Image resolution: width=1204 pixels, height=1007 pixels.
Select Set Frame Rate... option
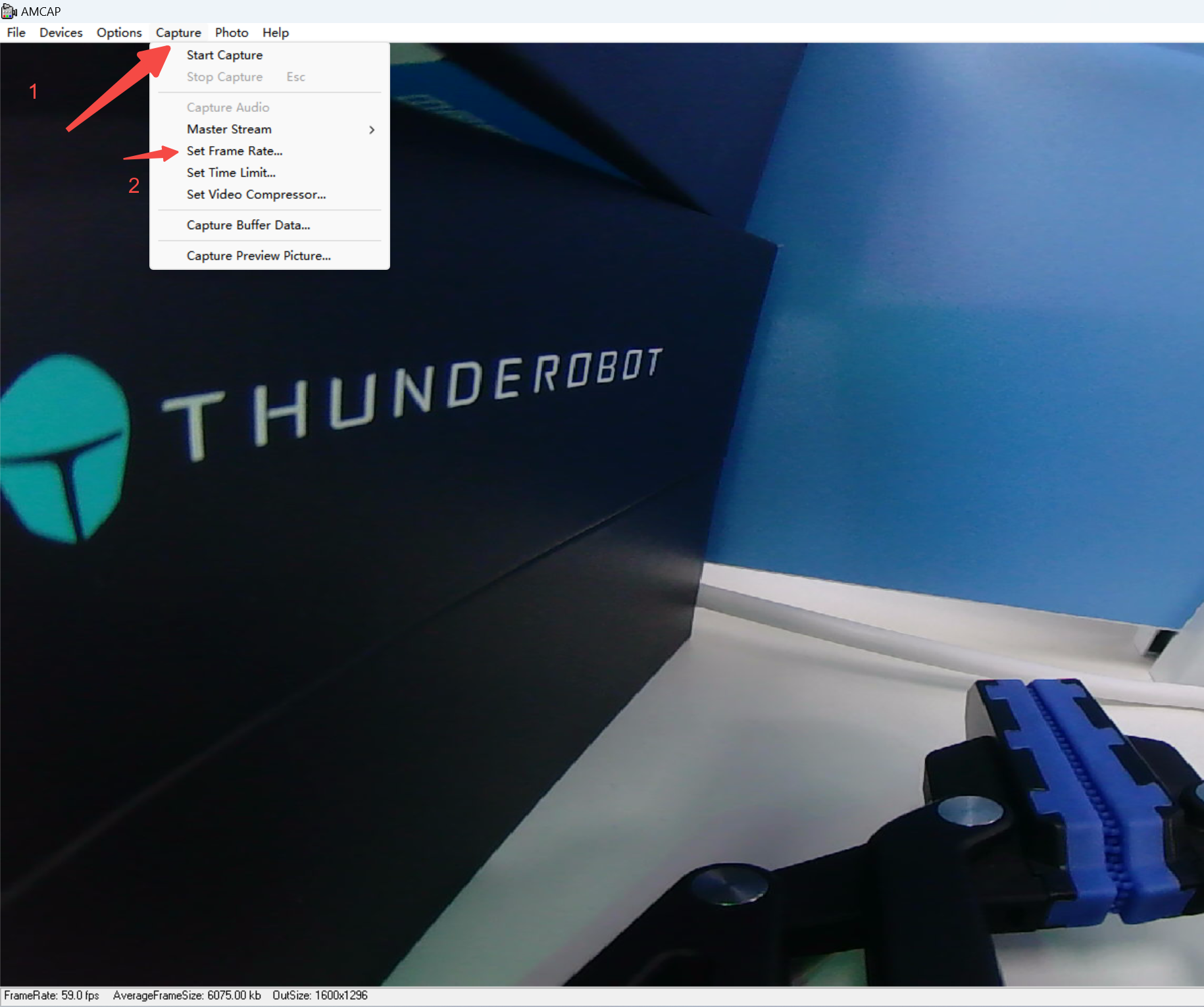pyautogui.click(x=270, y=151)
